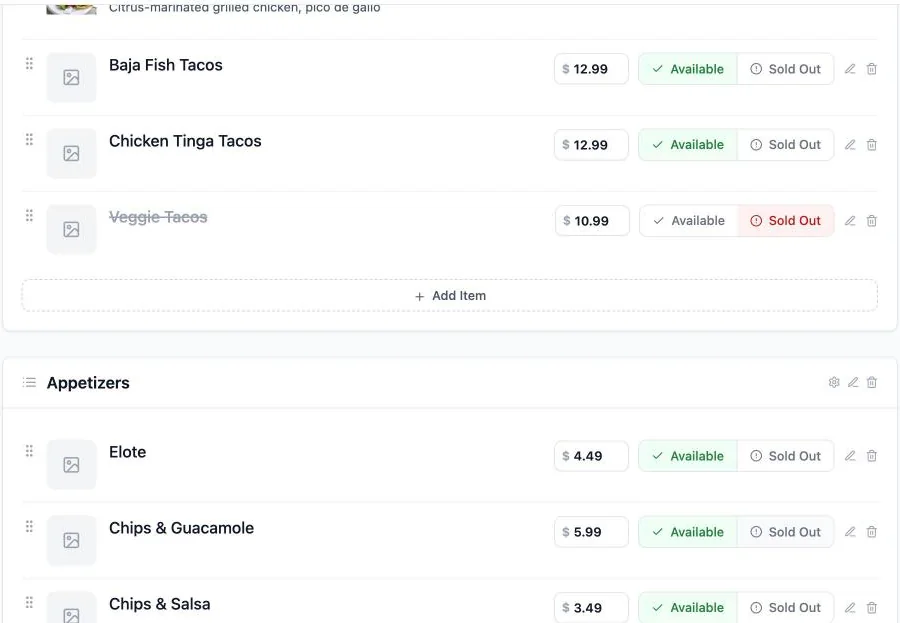Click the Elote price field
900x623 pixels.
591,456
